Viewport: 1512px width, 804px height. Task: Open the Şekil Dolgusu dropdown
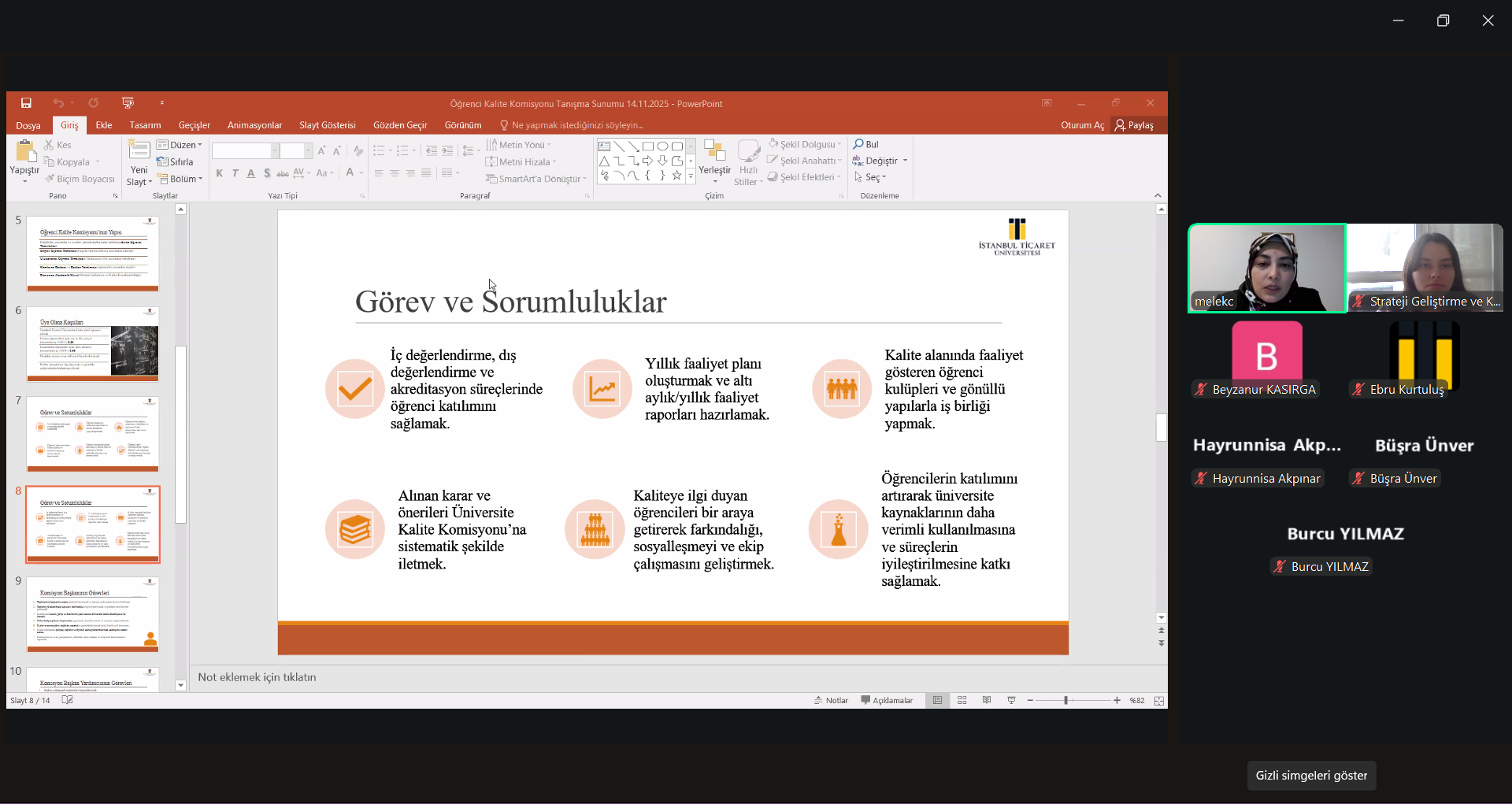click(x=806, y=144)
